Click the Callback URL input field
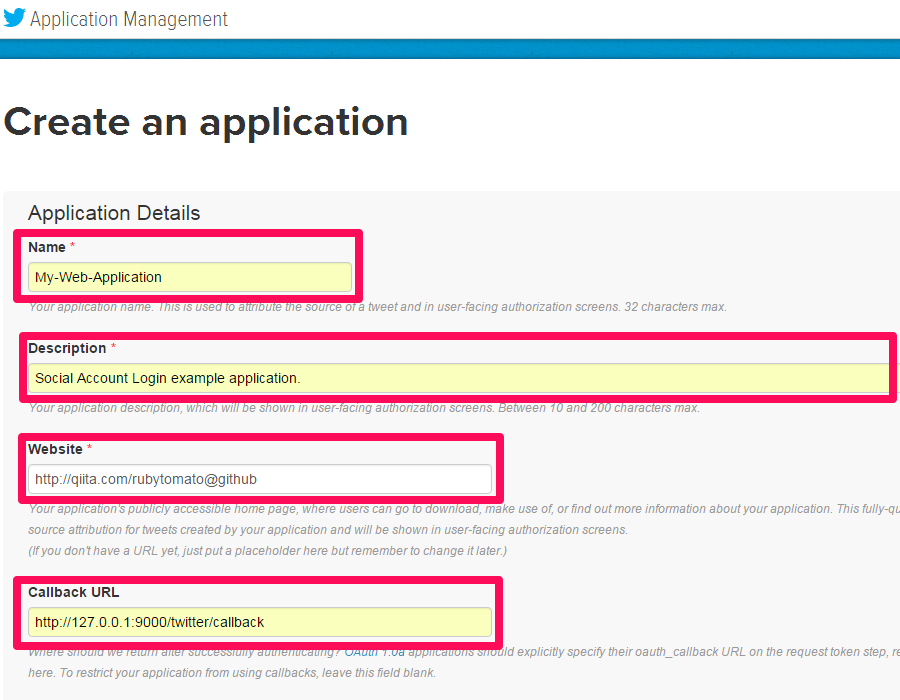900x700 pixels. point(260,622)
